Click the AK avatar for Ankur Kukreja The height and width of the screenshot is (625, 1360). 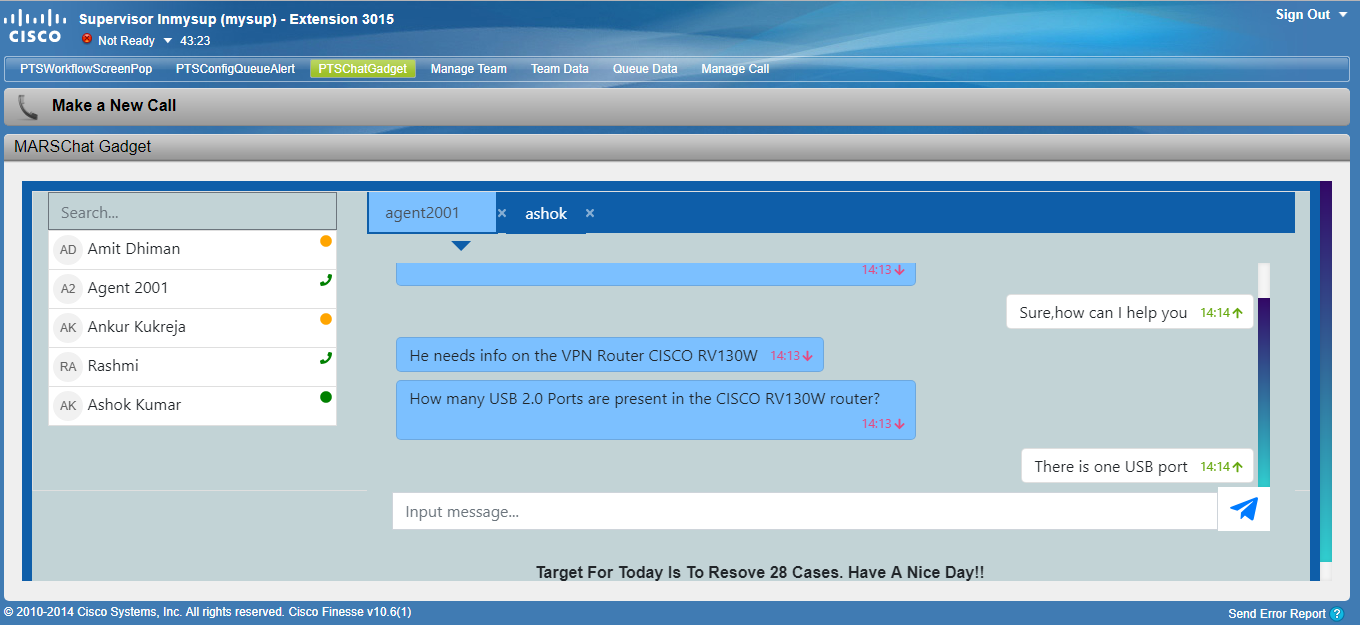(x=67, y=327)
